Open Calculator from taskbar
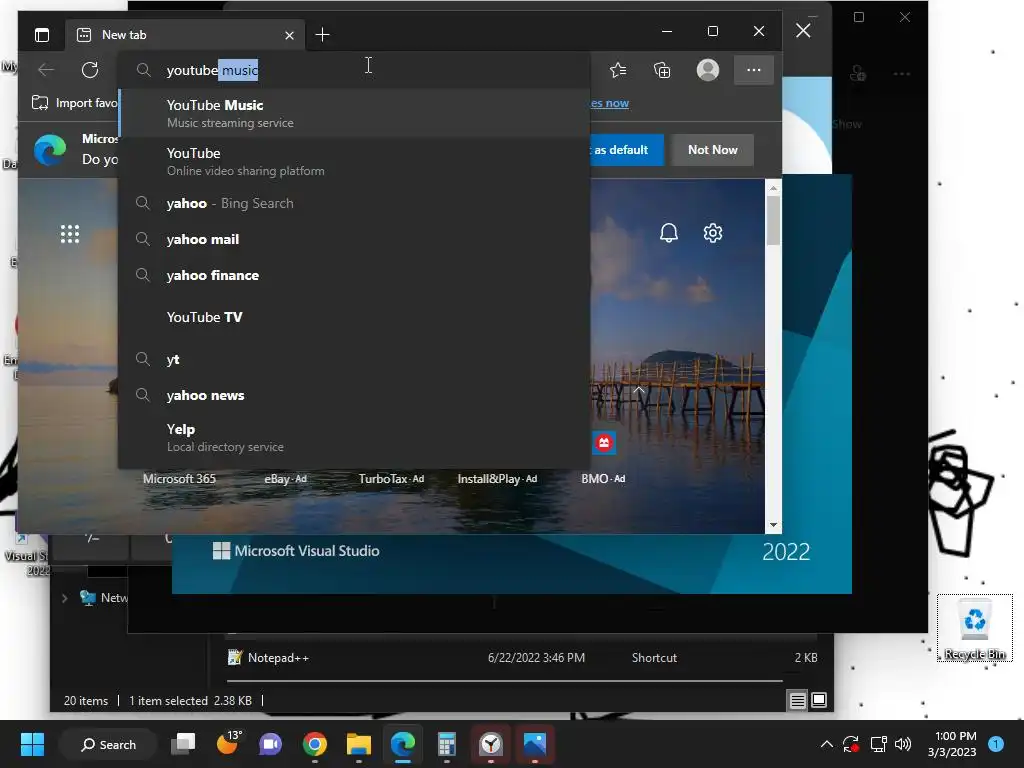 click(447, 744)
